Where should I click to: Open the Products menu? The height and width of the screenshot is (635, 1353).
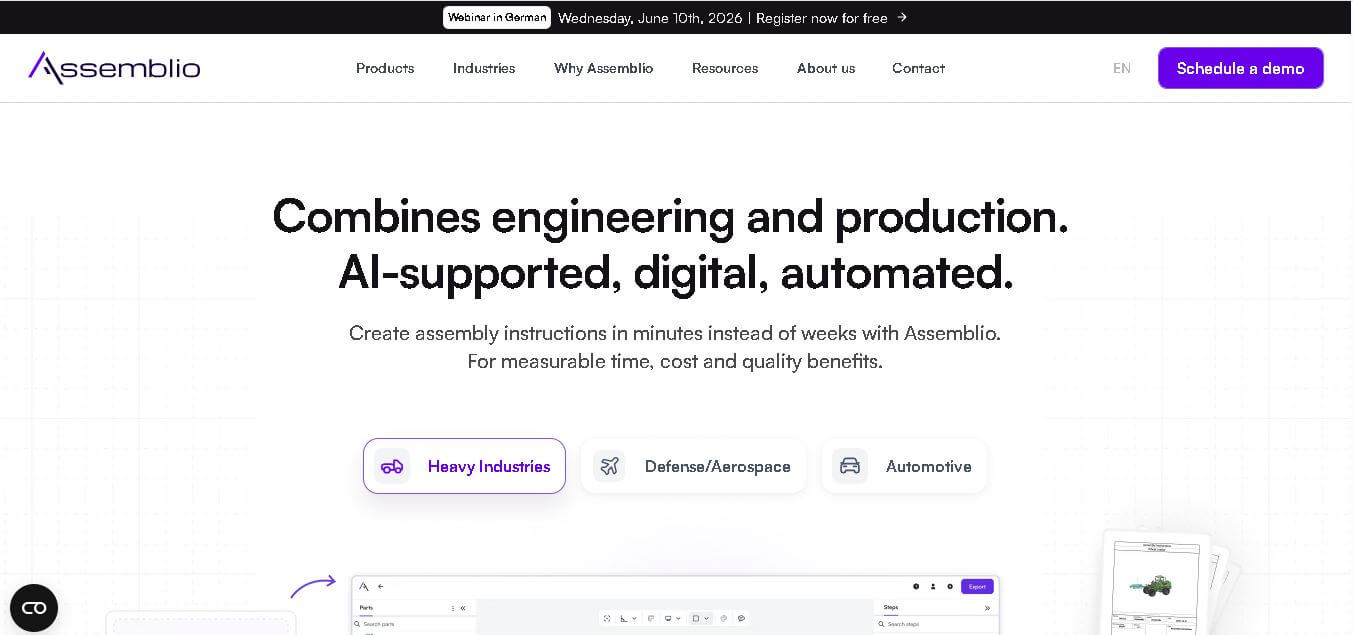pos(385,68)
